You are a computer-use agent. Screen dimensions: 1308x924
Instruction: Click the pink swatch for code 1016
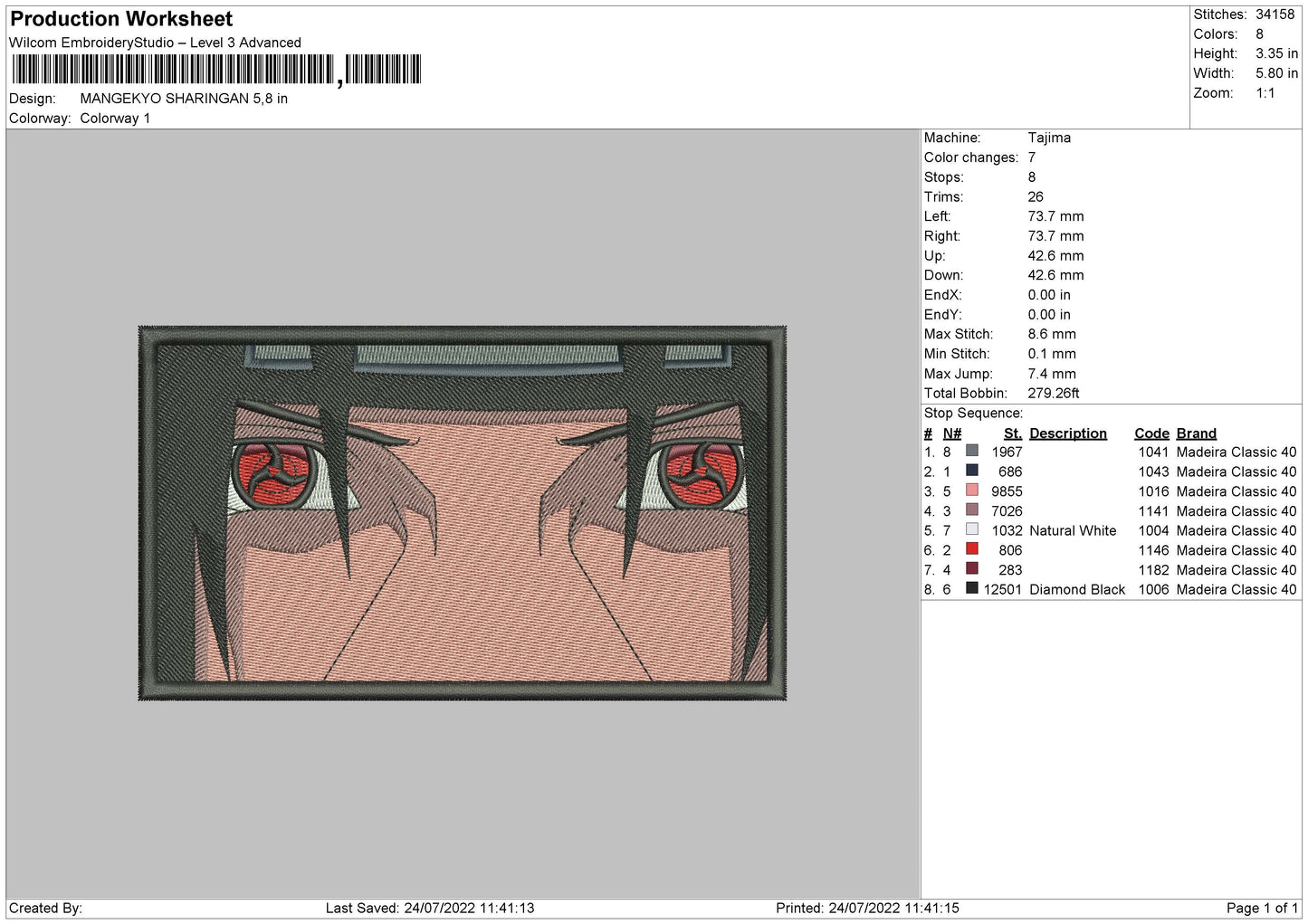(x=972, y=491)
